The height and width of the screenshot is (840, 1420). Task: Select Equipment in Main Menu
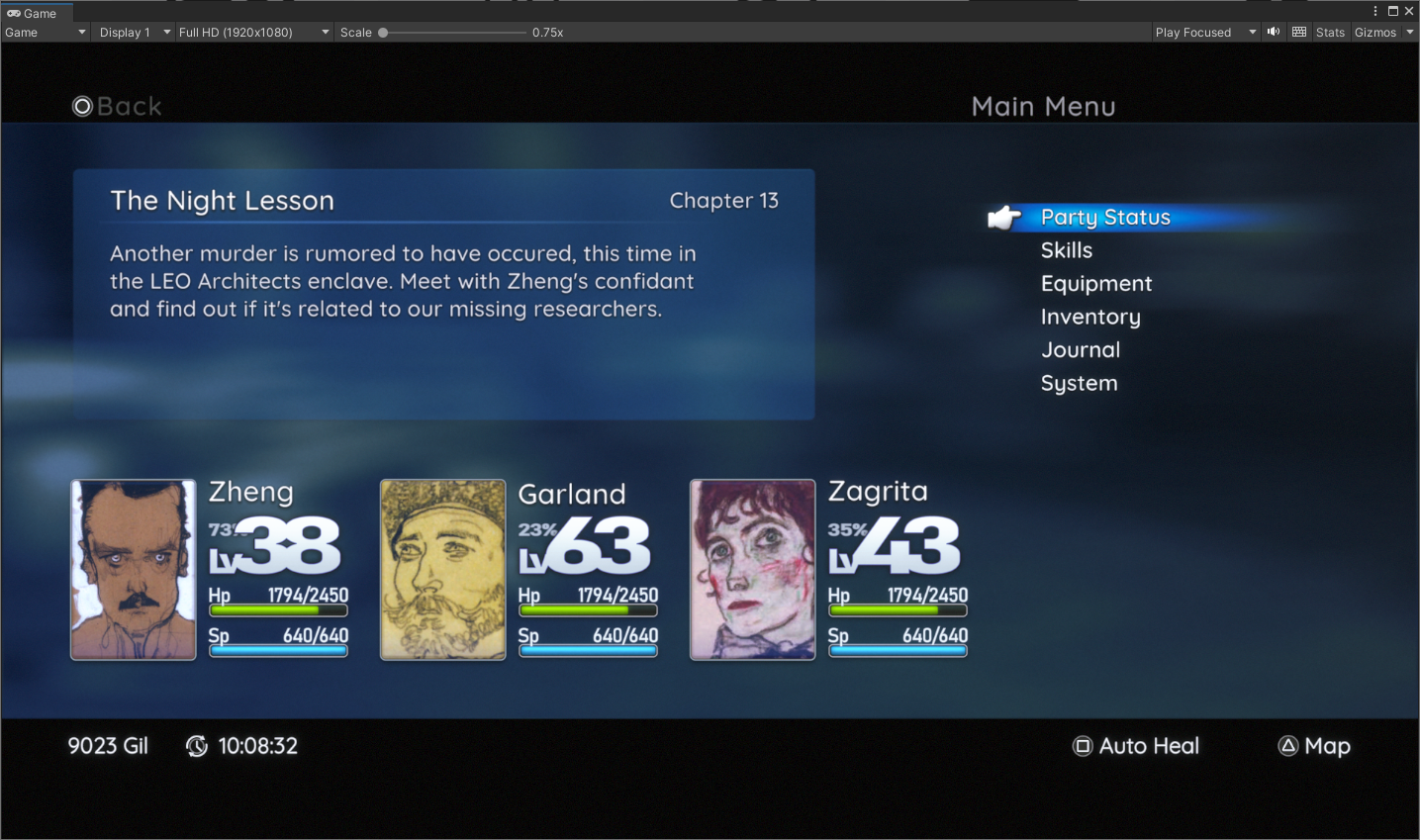point(1096,284)
